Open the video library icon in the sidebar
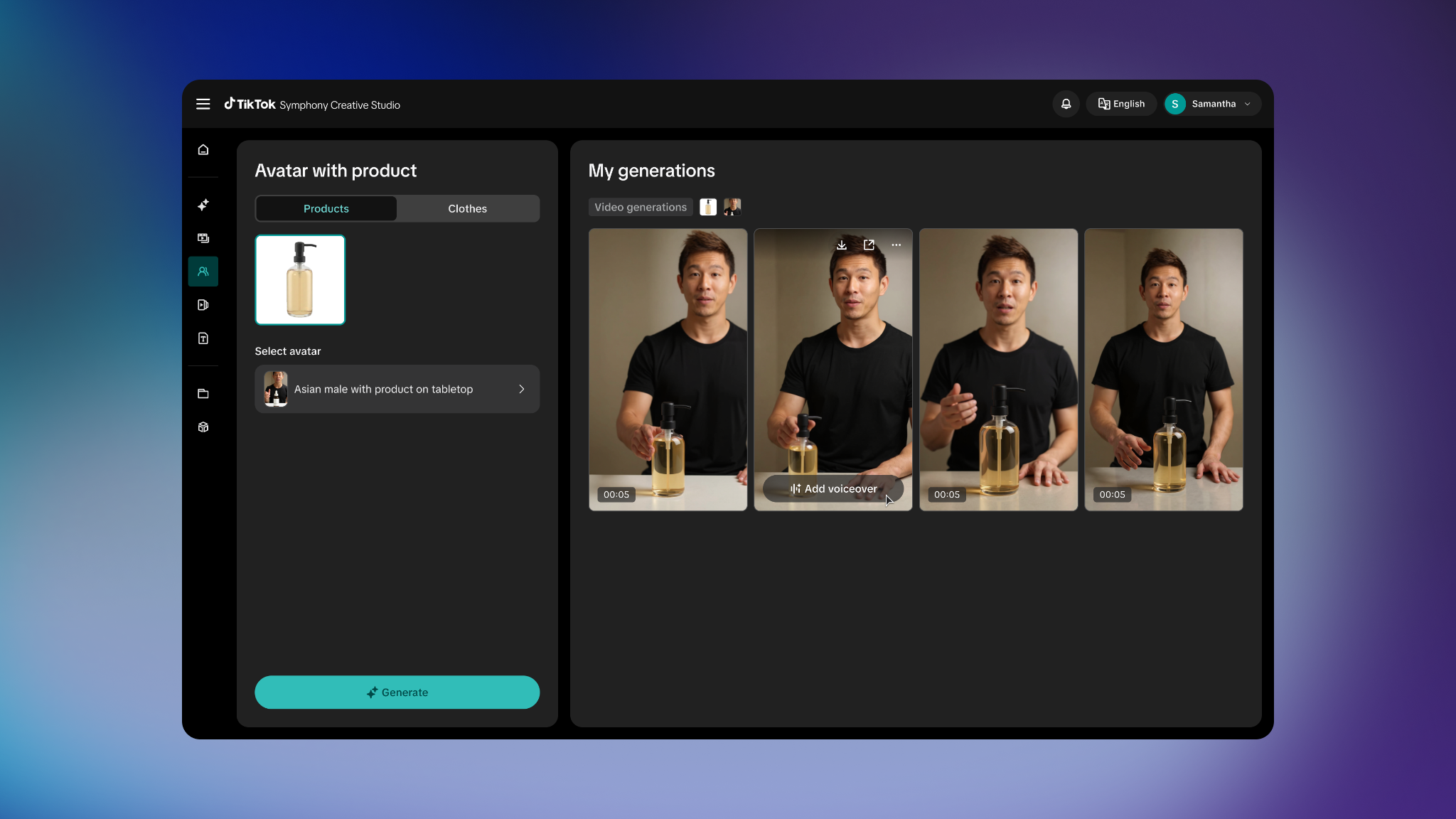This screenshot has width=1456, height=819. pyautogui.click(x=203, y=238)
